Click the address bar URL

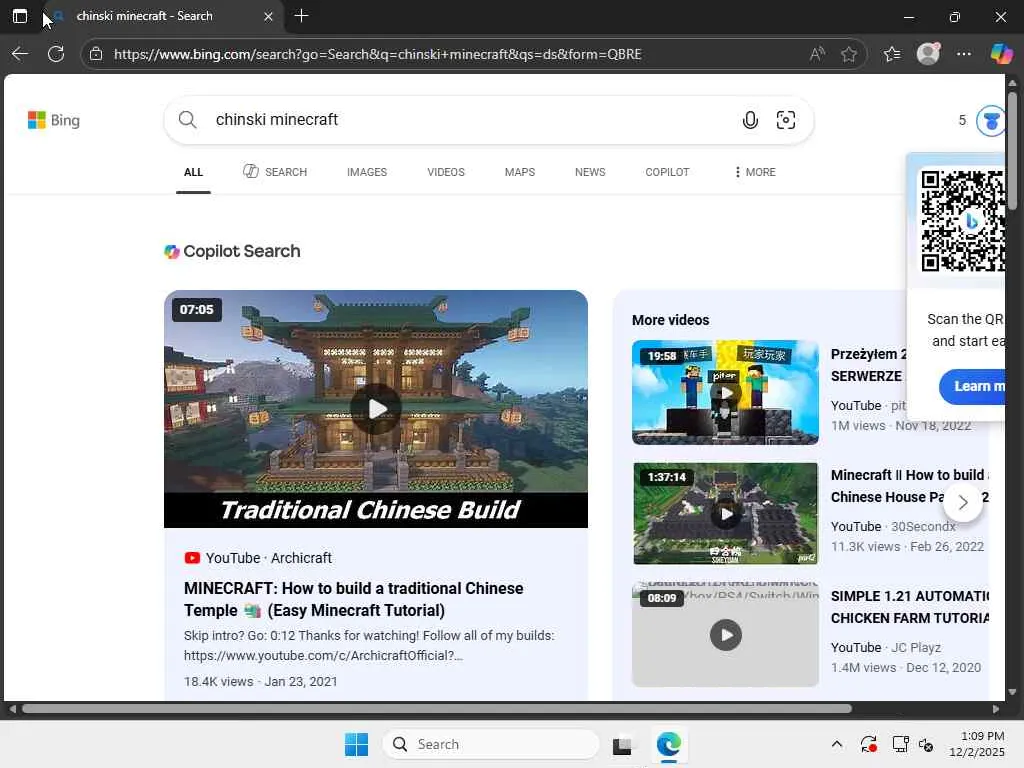377,54
